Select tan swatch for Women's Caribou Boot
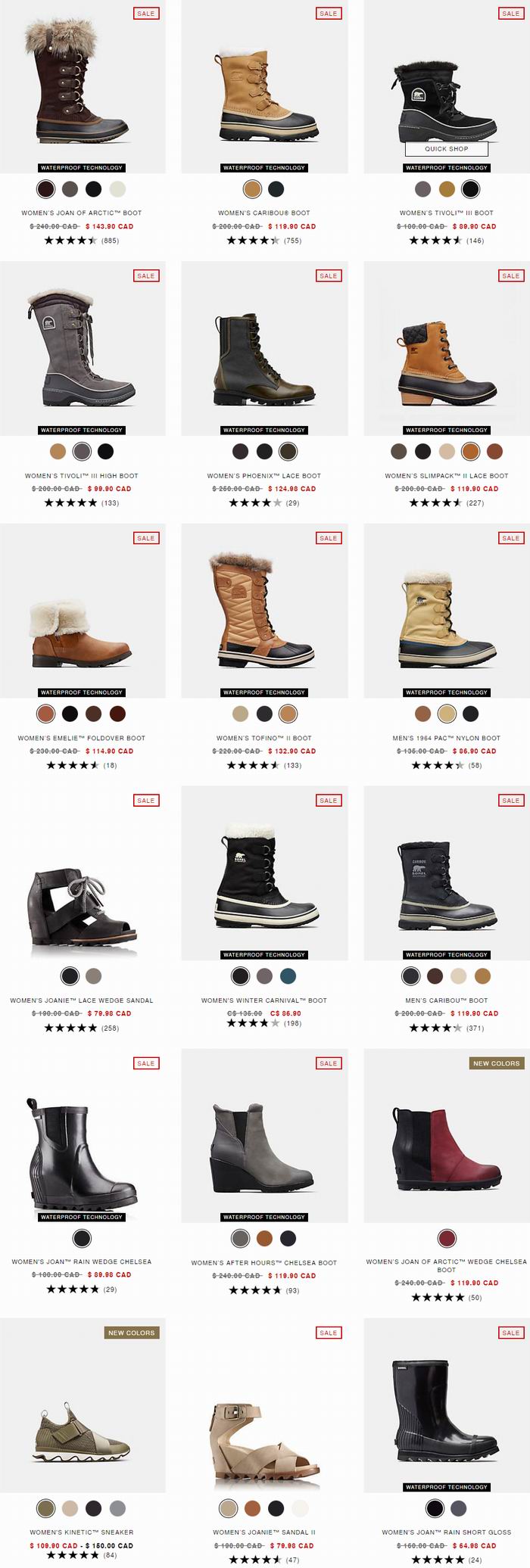The height and width of the screenshot is (1568, 530). 252,189
